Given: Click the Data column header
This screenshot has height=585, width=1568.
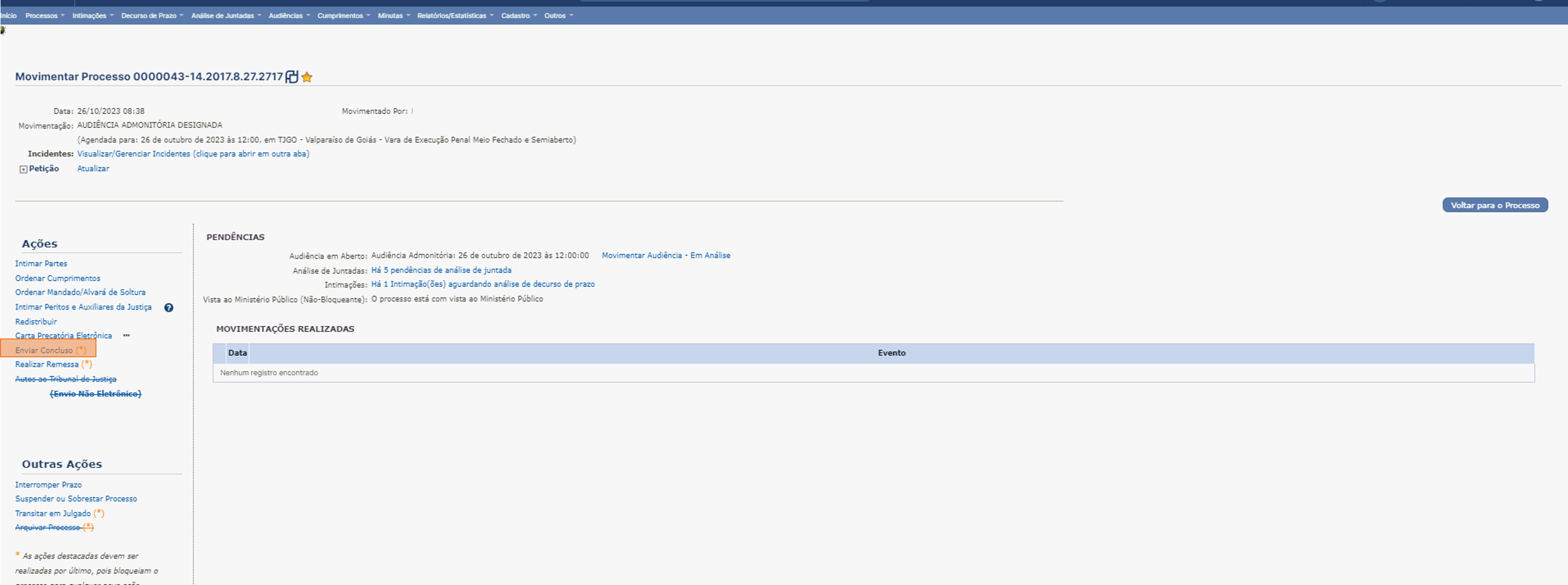Looking at the screenshot, I should pyautogui.click(x=237, y=353).
